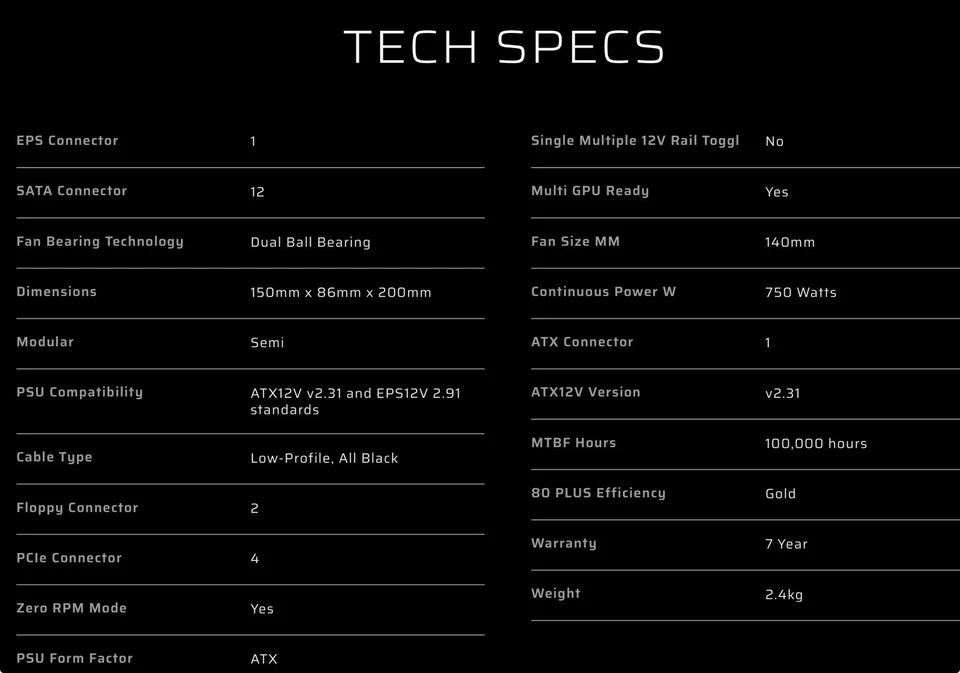Select the 140mm fan size value
This screenshot has width=960, height=673.
pyautogui.click(x=790, y=242)
